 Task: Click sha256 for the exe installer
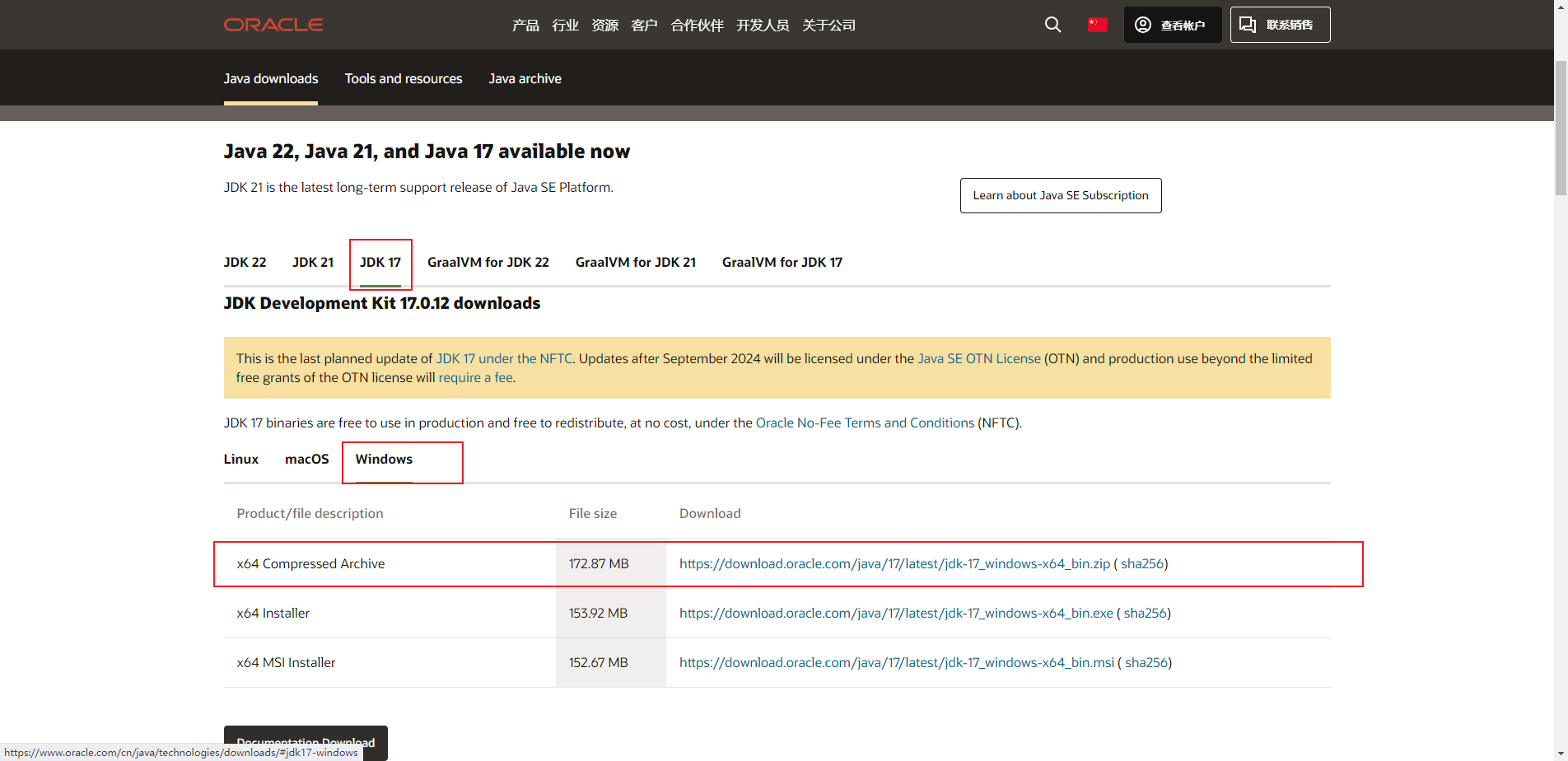(x=1146, y=614)
